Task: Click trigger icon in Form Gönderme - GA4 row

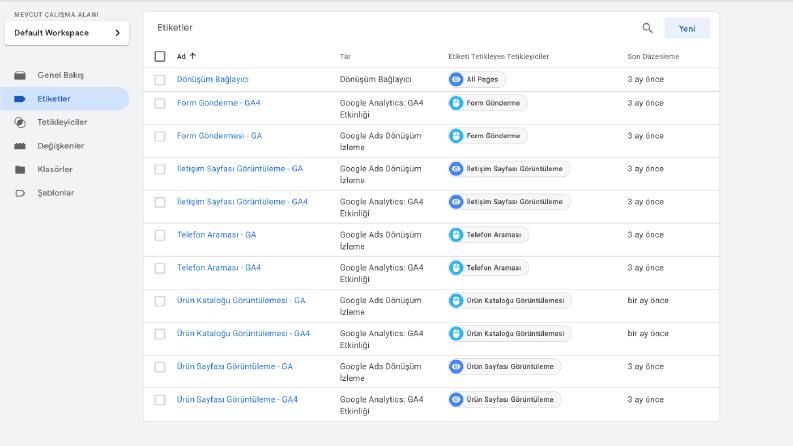Action: tap(456, 103)
